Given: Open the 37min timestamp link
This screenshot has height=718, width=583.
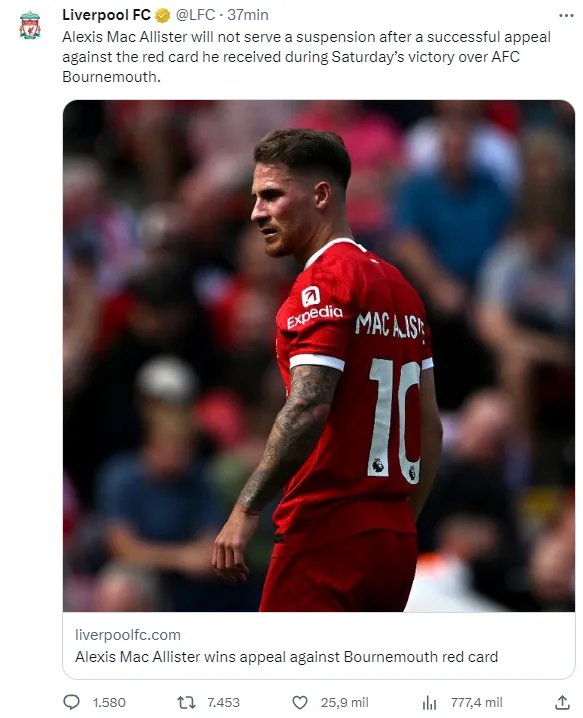Looking at the screenshot, I should click(x=248, y=15).
